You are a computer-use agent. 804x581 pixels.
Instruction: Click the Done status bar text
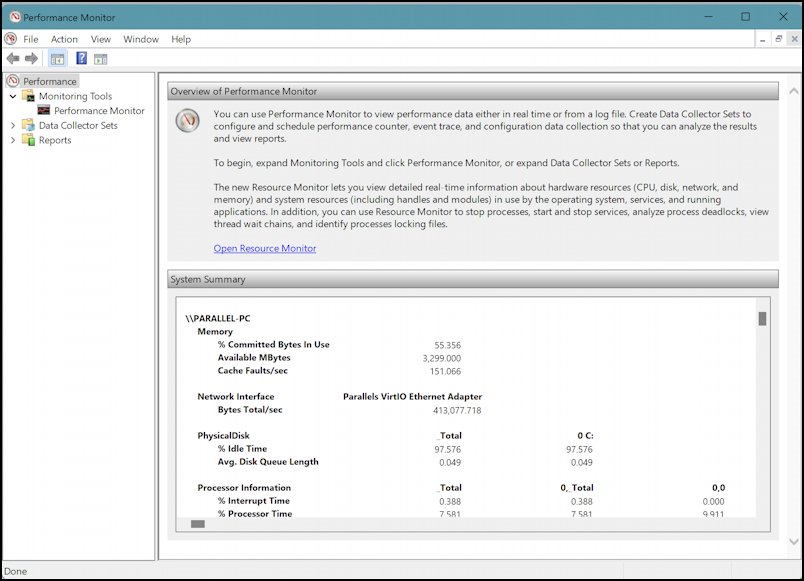coord(15,571)
